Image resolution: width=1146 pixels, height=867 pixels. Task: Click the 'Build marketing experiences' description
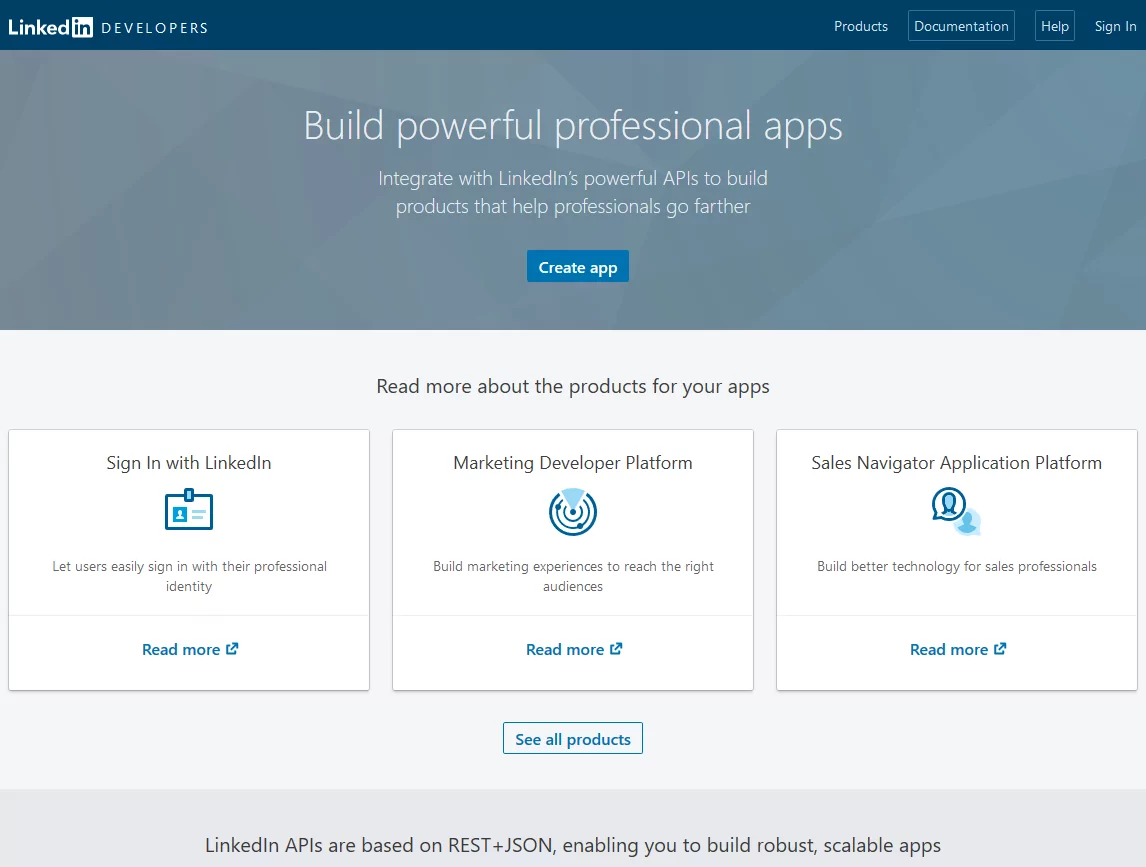point(573,576)
